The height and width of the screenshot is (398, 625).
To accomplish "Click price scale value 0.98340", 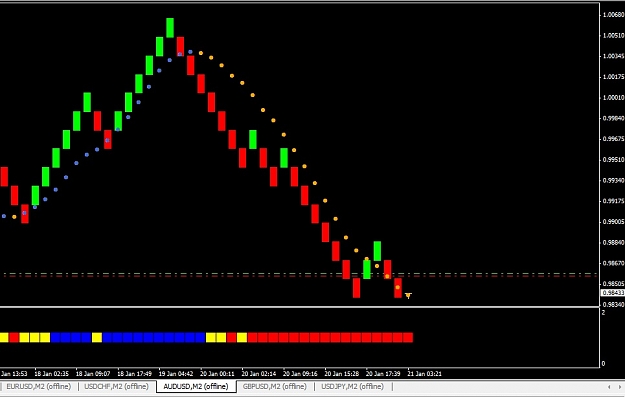I will point(613,305).
